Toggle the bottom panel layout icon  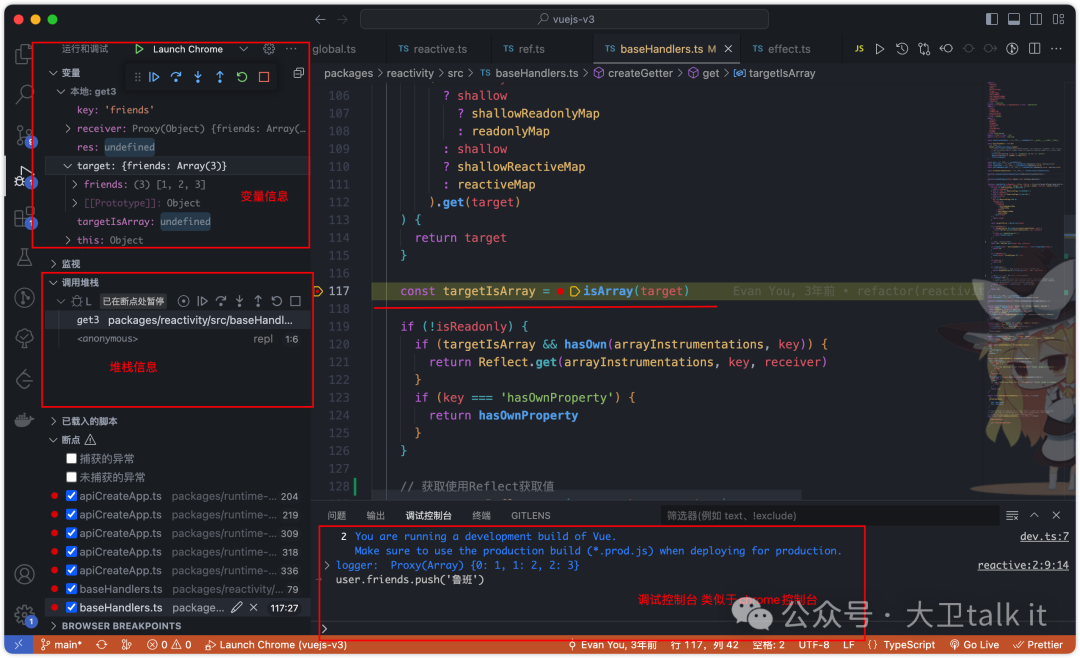(x=1014, y=19)
